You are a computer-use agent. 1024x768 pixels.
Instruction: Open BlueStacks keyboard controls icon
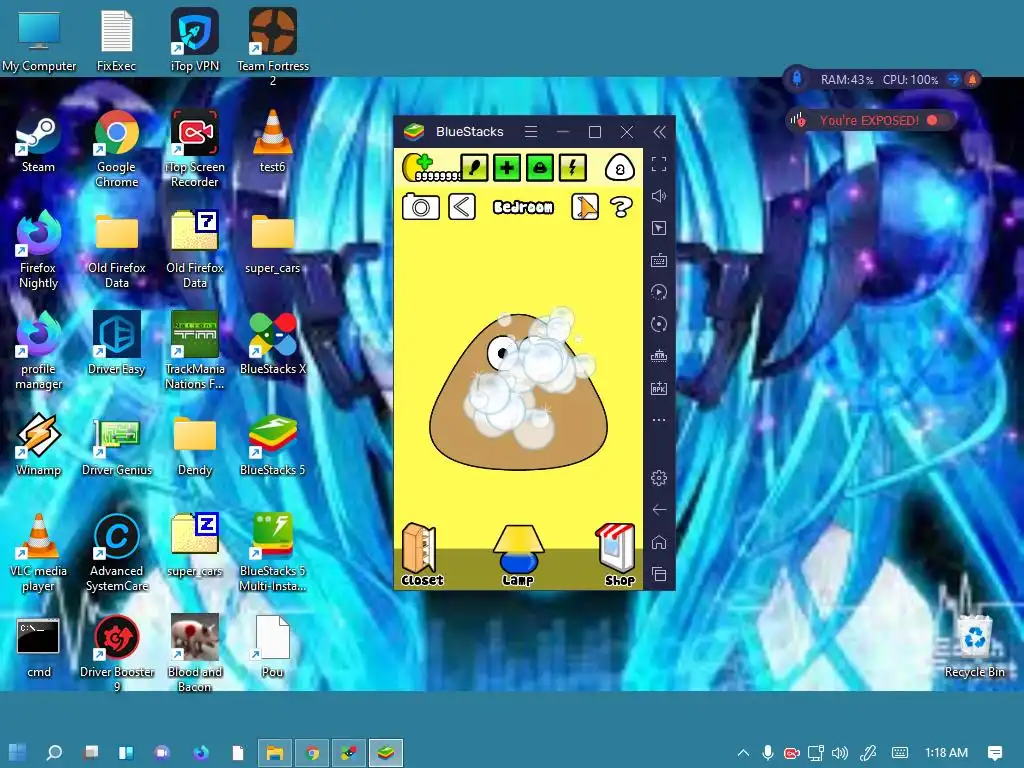pyautogui.click(x=659, y=260)
